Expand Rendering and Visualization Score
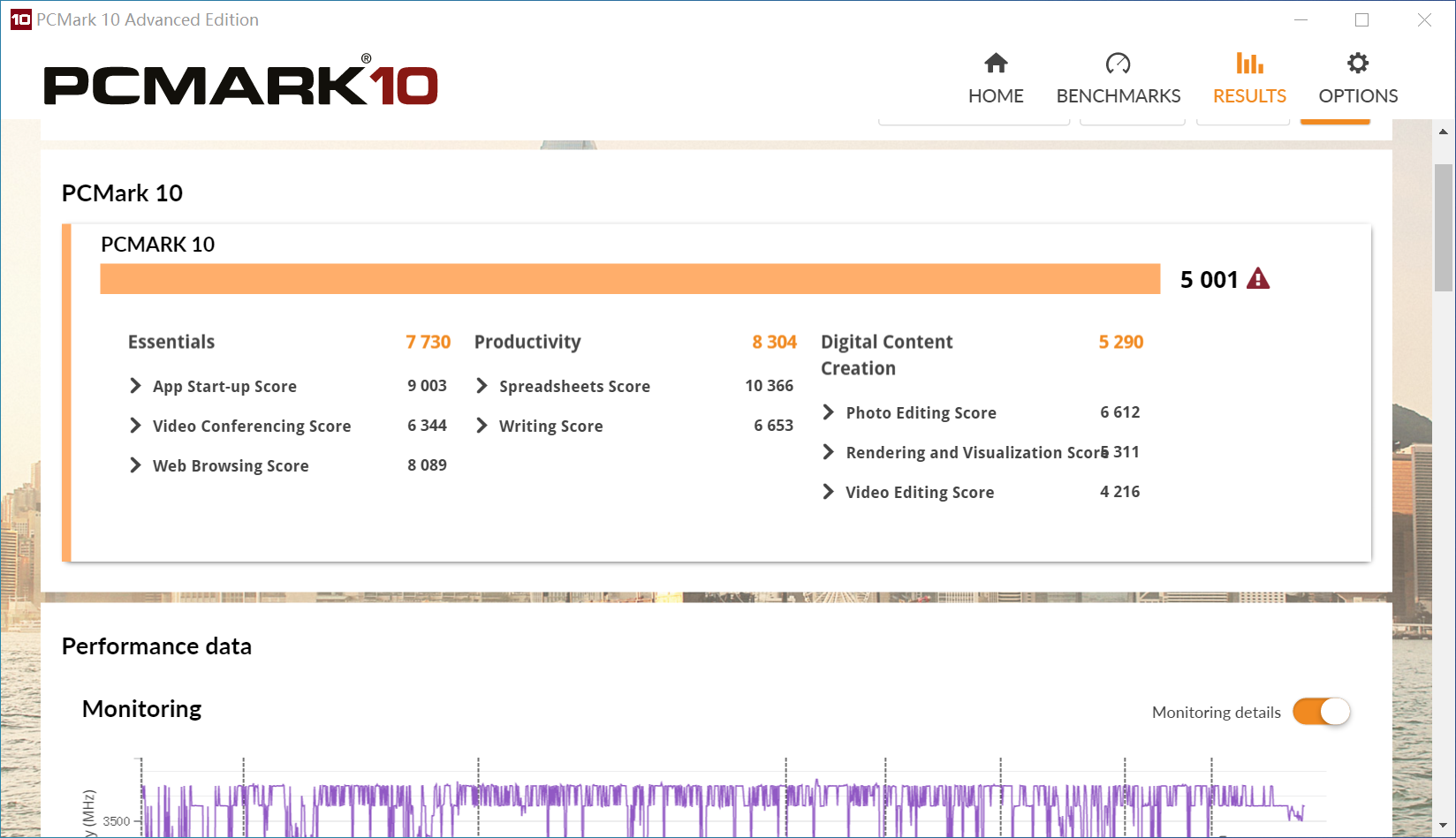Screen dimensions: 1456x838 [828, 452]
